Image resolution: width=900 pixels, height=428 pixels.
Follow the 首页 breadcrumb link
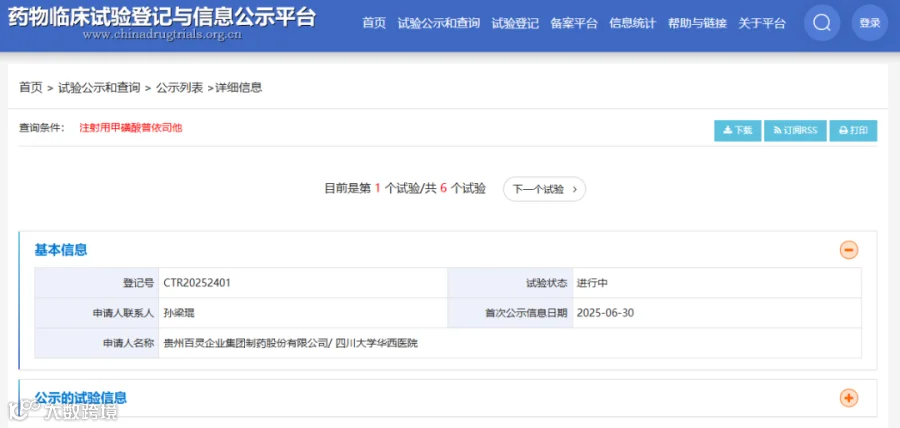click(31, 88)
